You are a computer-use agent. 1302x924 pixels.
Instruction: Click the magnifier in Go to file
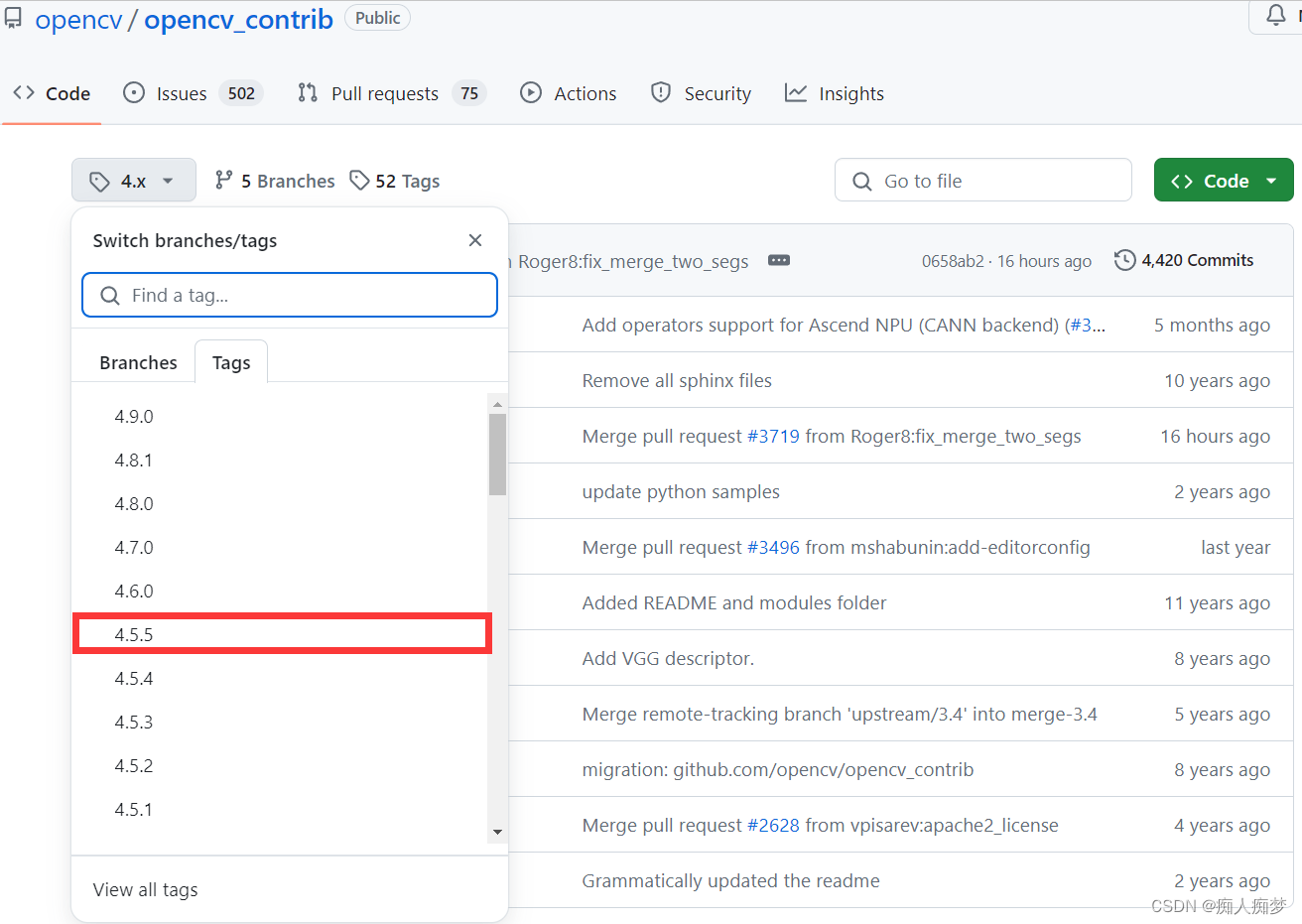(x=862, y=182)
